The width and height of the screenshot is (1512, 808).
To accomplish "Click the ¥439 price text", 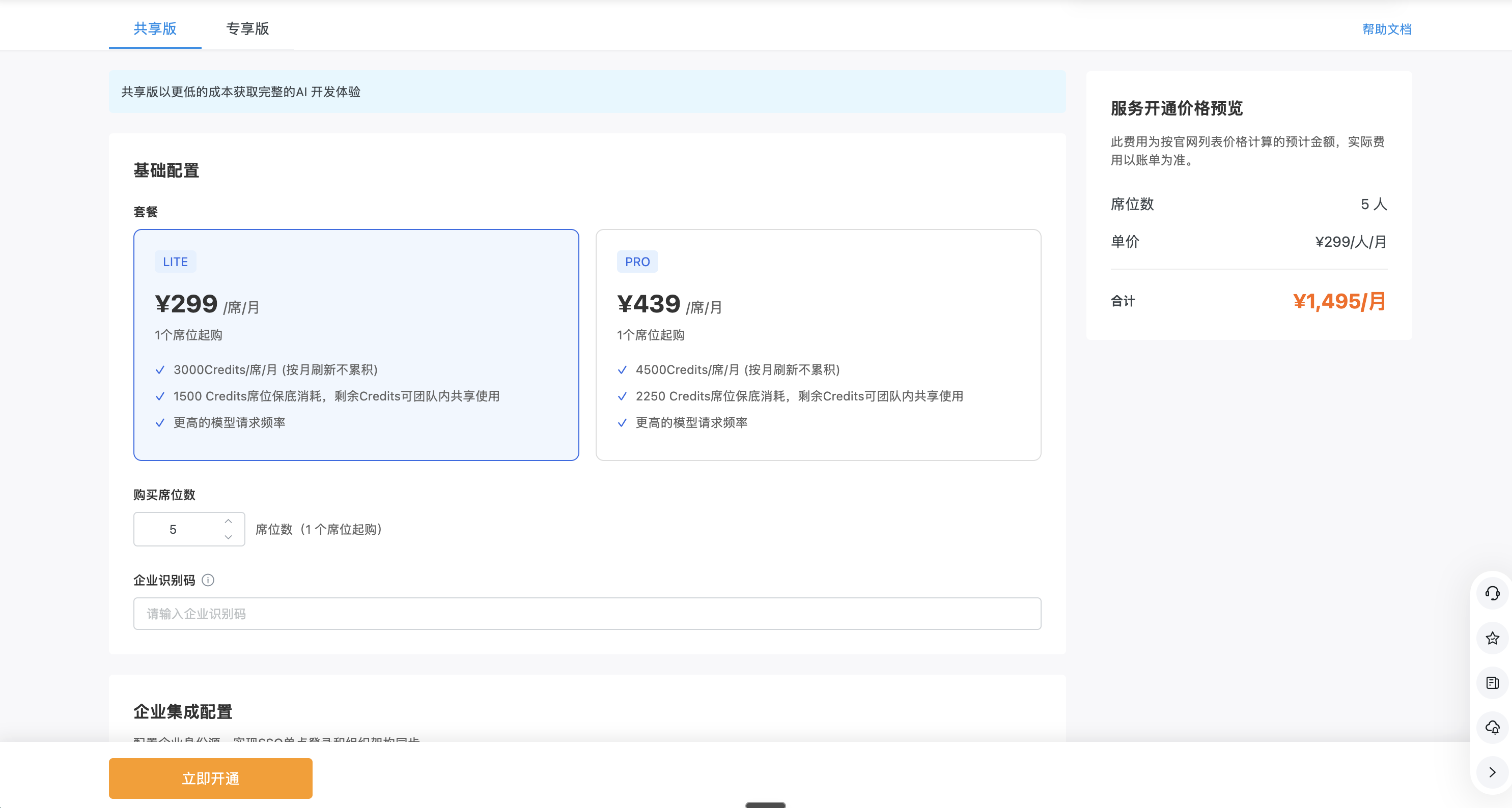I will coord(649,304).
